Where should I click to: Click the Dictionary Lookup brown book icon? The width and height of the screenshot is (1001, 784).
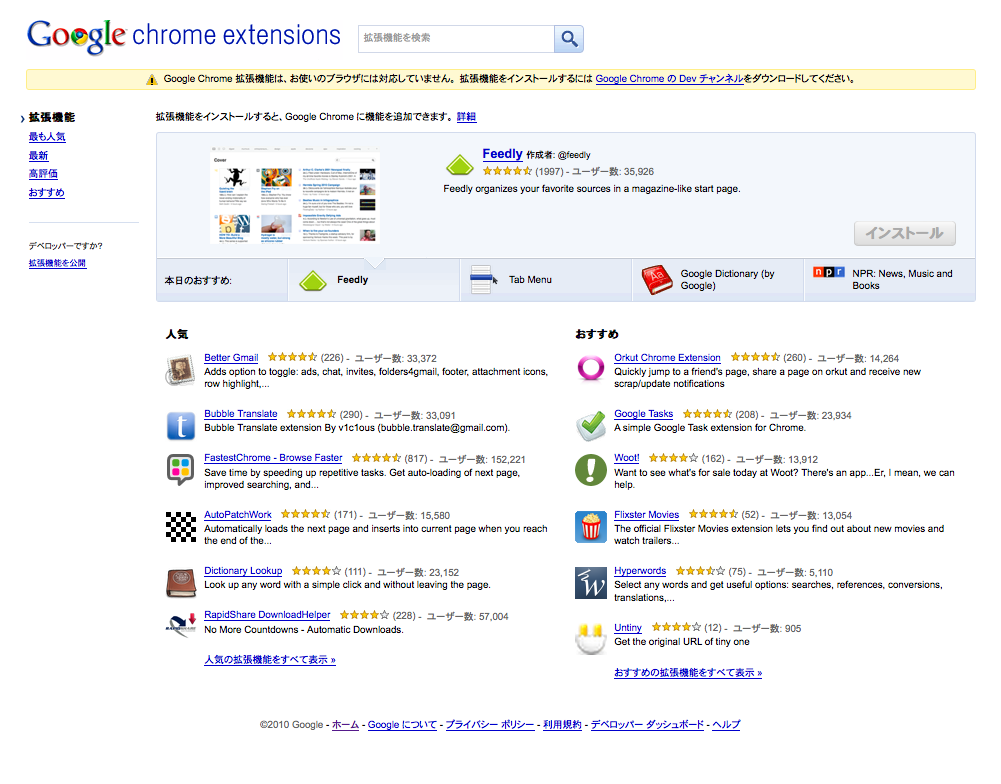pos(181,583)
